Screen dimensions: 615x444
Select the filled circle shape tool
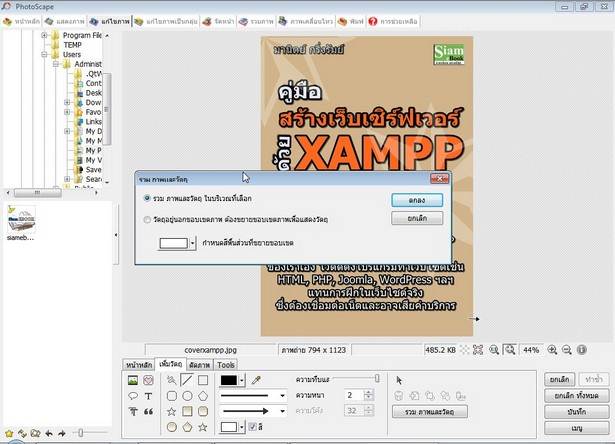pyautogui.click(x=171, y=427)
